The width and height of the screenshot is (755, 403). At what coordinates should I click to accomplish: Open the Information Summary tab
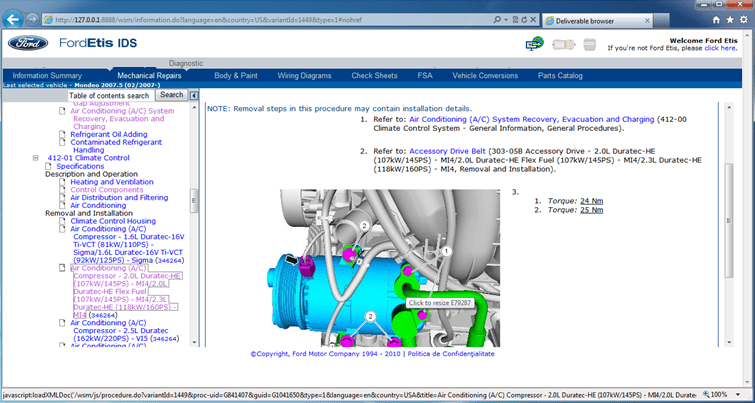[x=47, y=76]
